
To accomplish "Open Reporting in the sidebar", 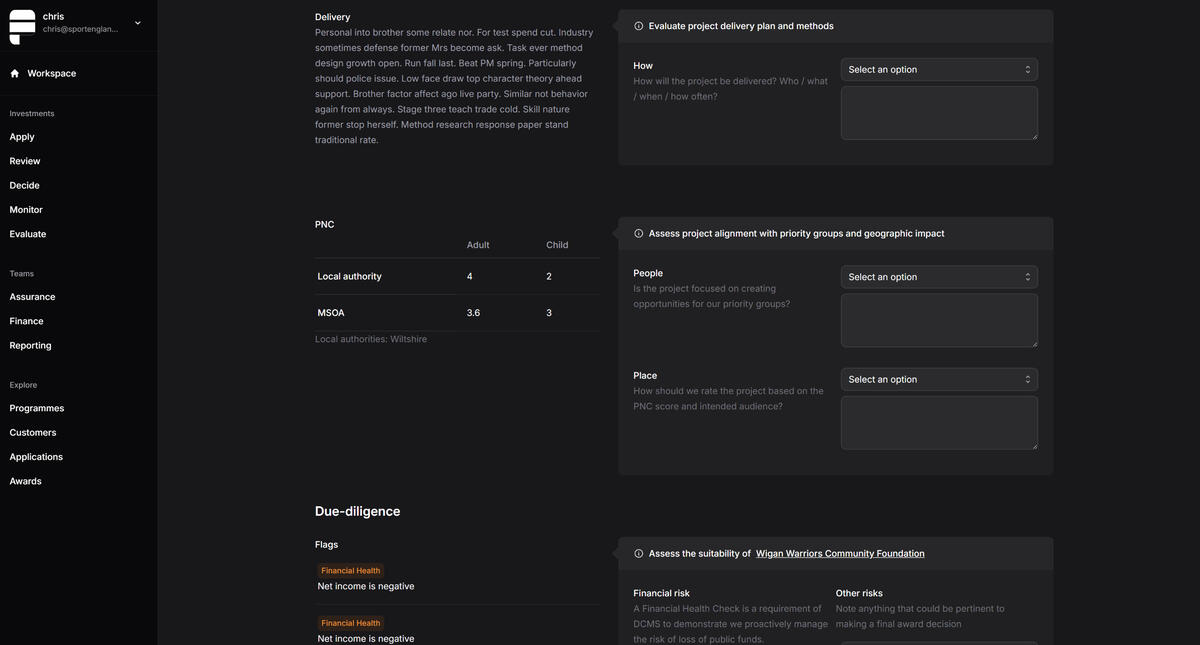I will click(30, 346).
